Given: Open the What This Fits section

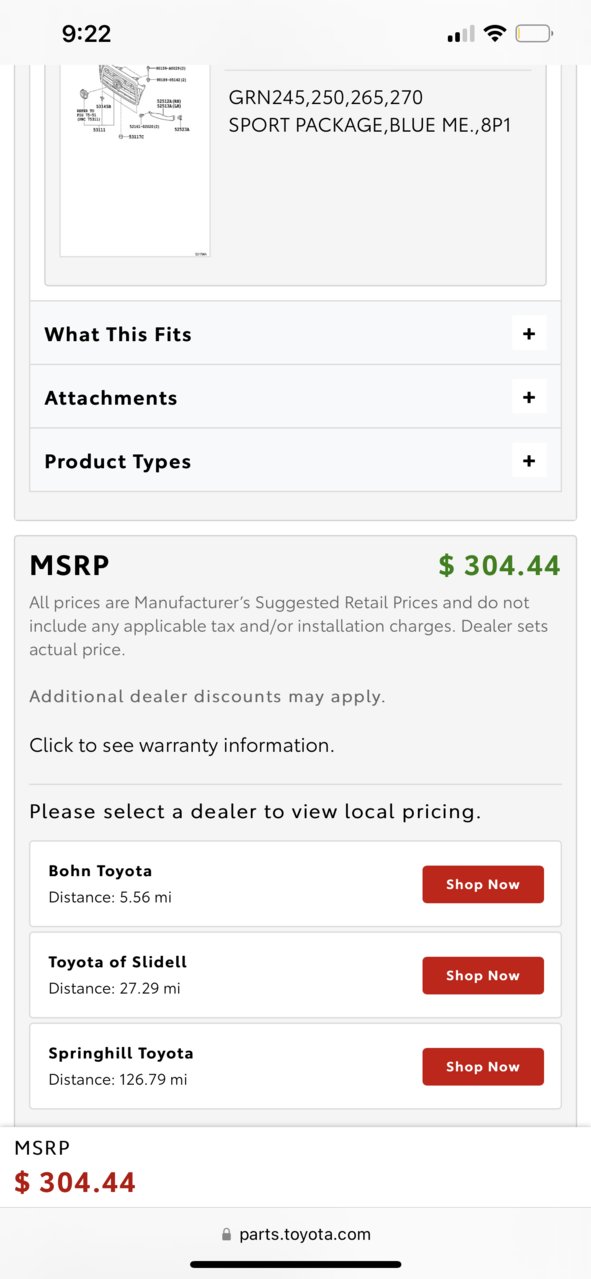Looking at the screenshot, I should (x=295, y=334).
